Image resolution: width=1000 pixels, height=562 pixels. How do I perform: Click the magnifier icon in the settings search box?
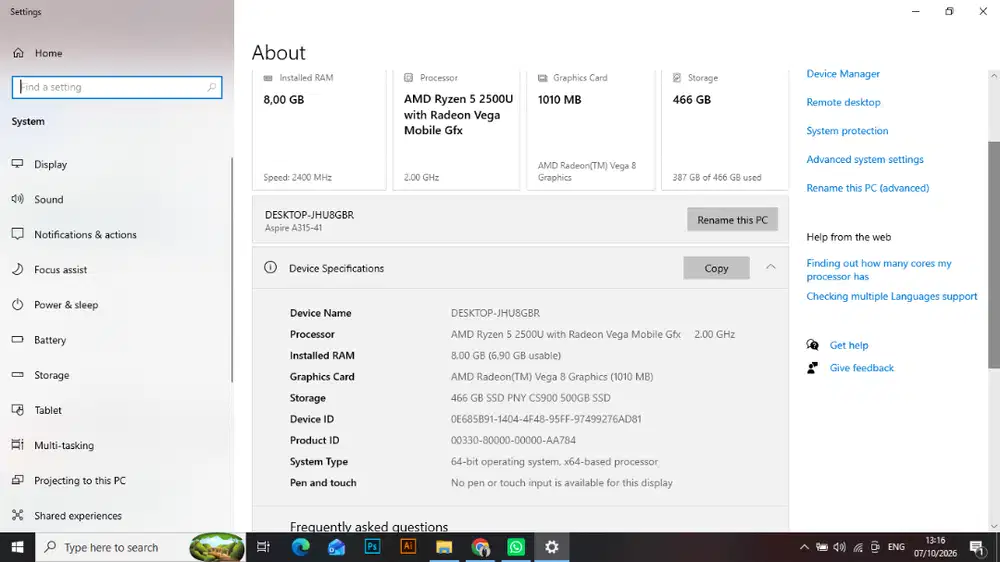click(x=212, y=87)
